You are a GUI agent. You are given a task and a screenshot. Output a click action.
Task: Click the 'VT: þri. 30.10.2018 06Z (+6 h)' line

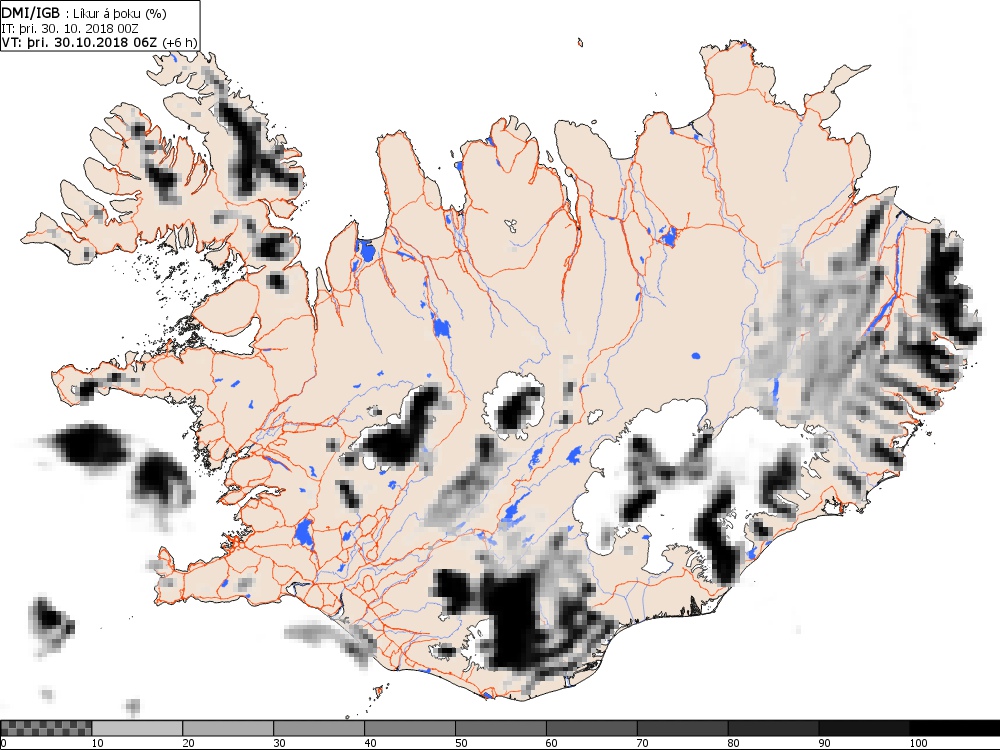point(99,42)
